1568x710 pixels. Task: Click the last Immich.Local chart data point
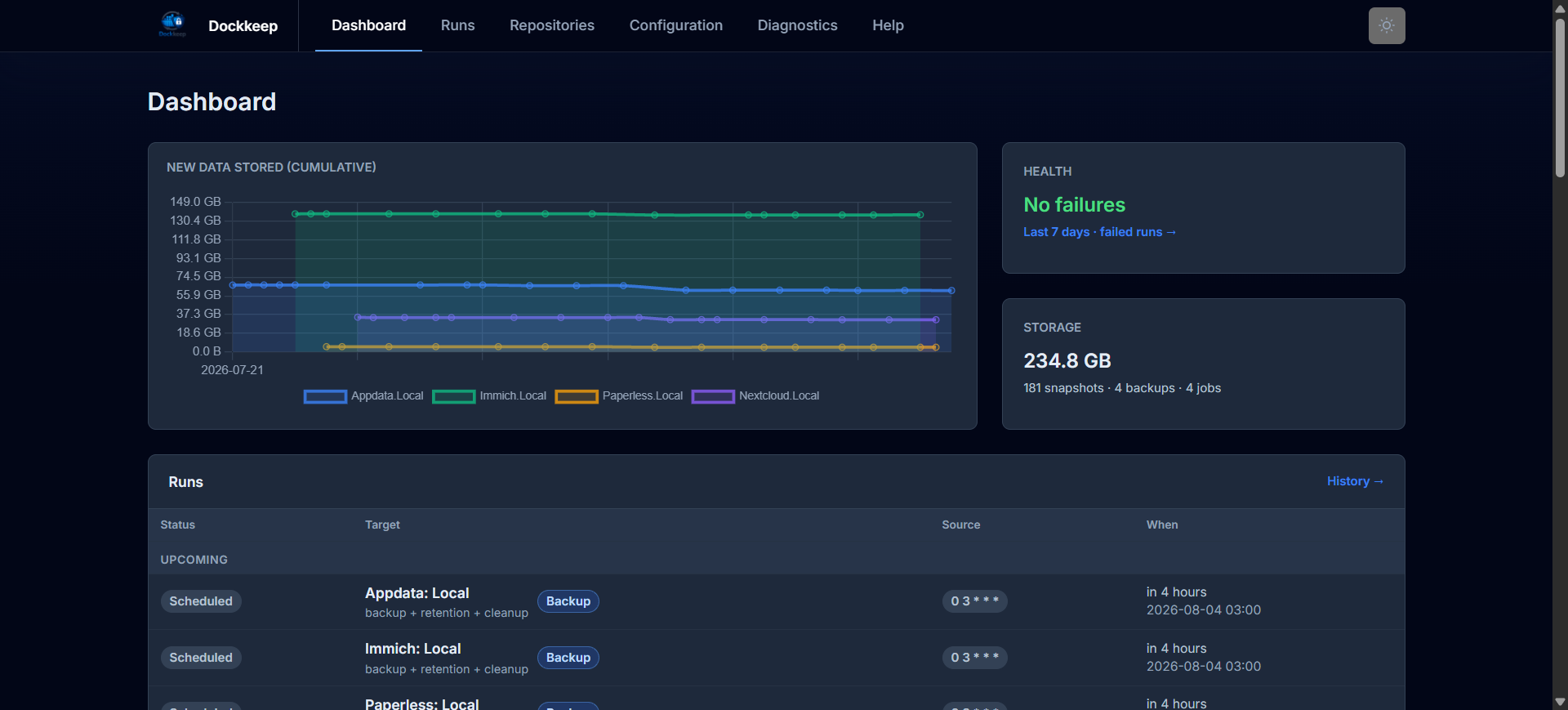[920, 215]
